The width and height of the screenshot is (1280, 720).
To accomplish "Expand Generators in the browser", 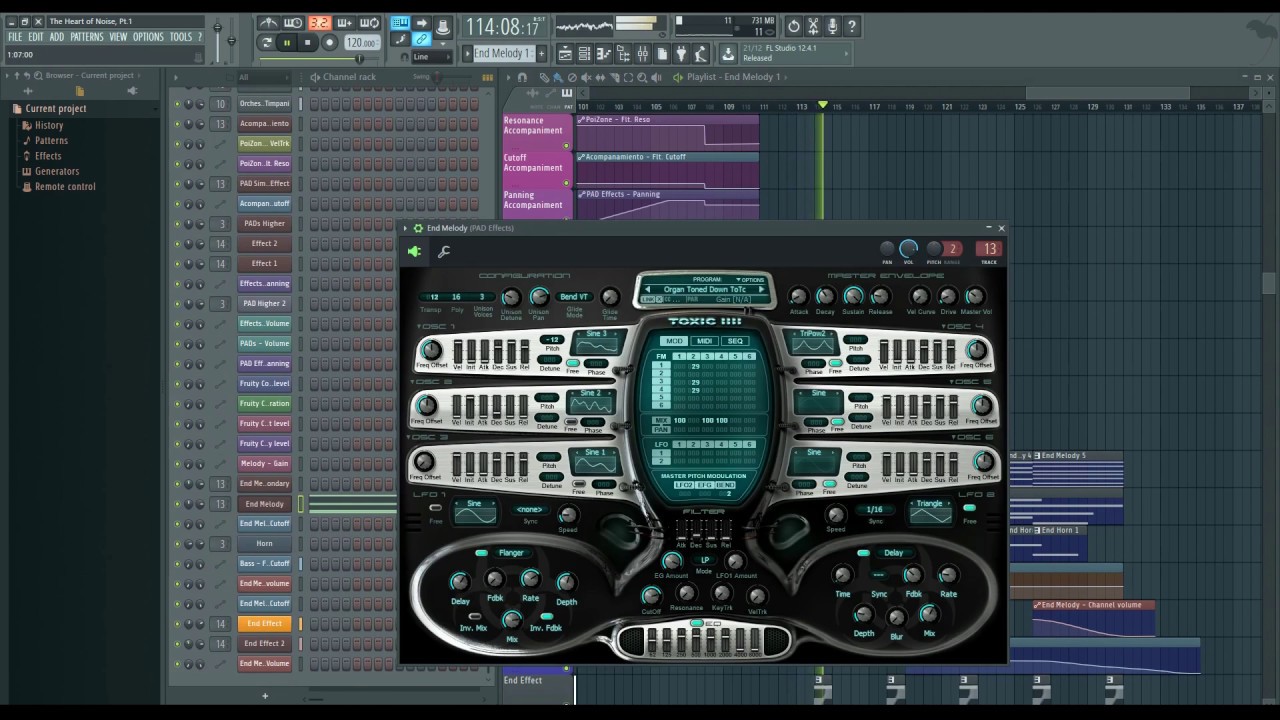I will click(x=57, y=171).
